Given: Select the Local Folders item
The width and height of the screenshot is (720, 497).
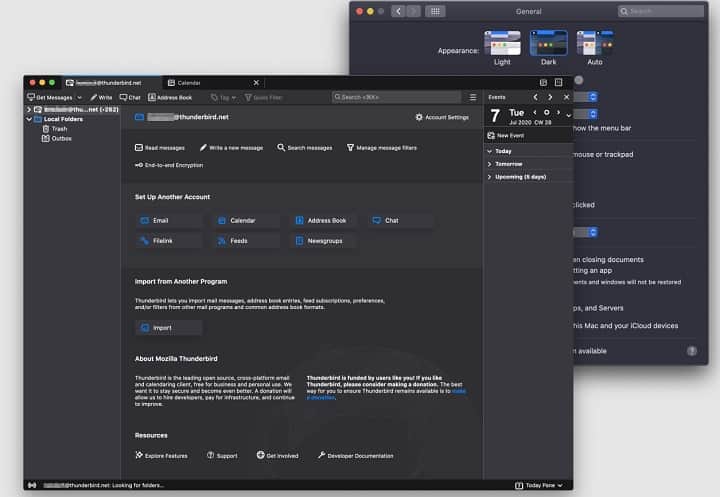Looking at the screenshot, I should (63, 119).
